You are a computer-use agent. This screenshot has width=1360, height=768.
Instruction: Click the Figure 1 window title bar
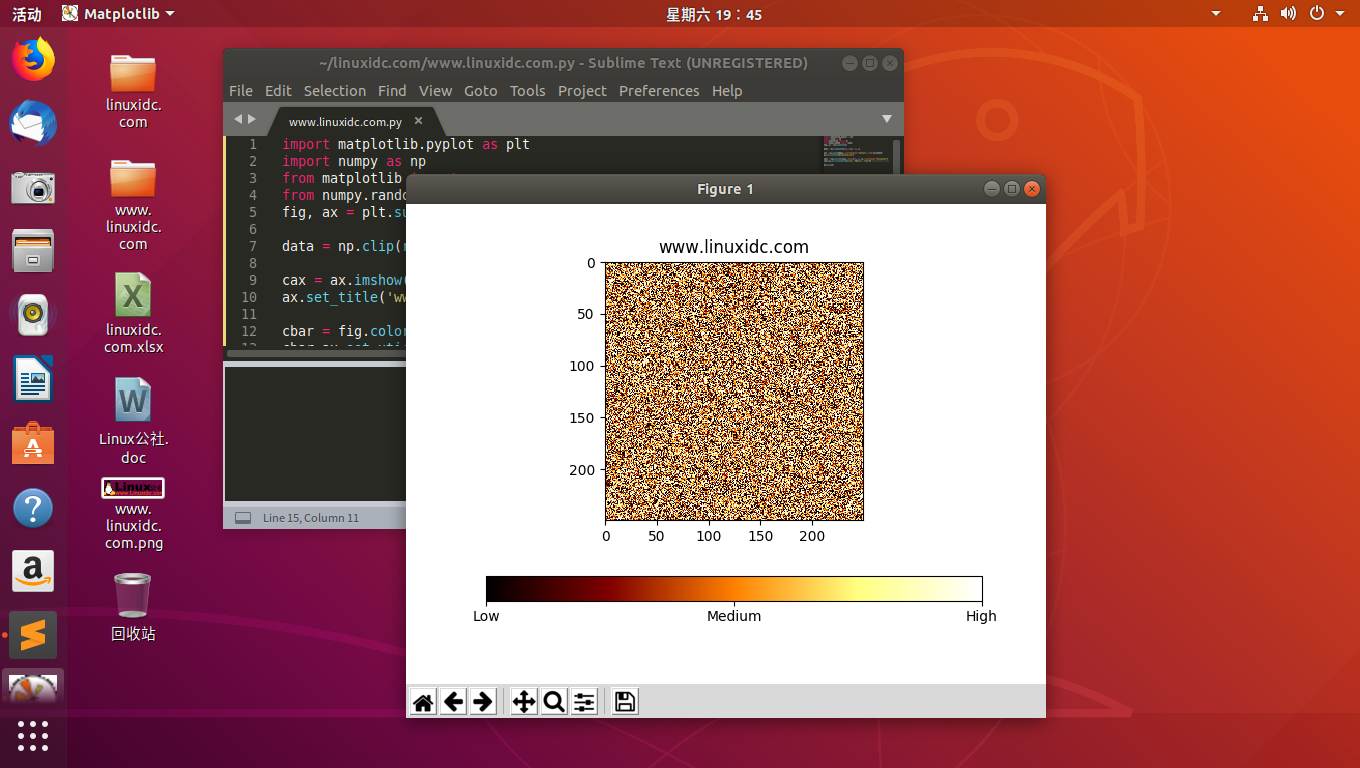tap(726, 189)
